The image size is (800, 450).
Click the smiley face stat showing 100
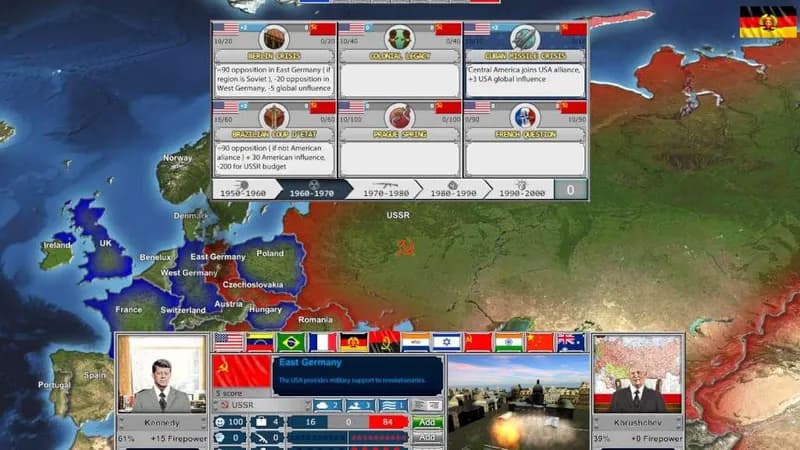(x=230, y=422)
